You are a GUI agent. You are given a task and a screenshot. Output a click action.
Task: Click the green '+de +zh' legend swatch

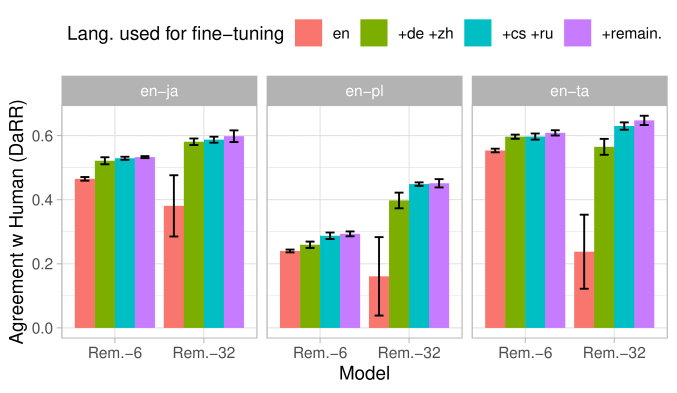pos(373,33)
